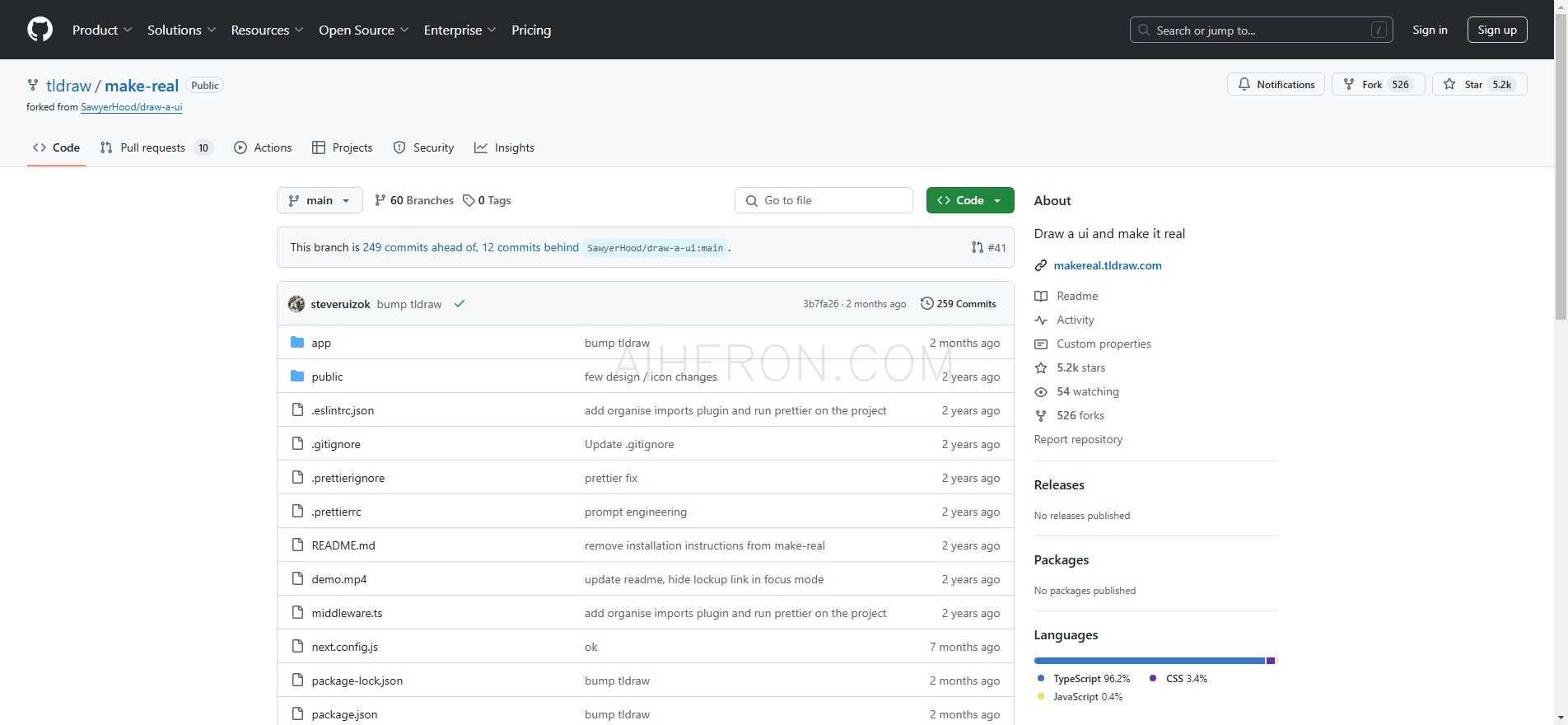Click the Fork 526 button

point(1378,85)
